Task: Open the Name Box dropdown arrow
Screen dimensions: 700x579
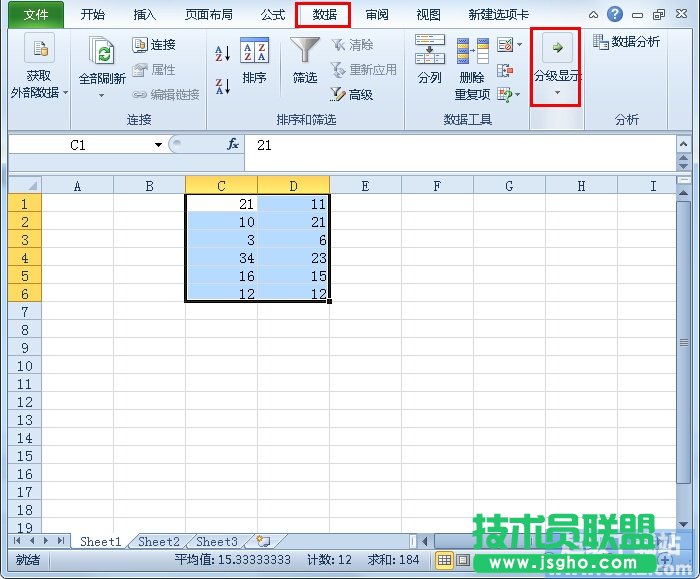Action: [x=158, y=145]
